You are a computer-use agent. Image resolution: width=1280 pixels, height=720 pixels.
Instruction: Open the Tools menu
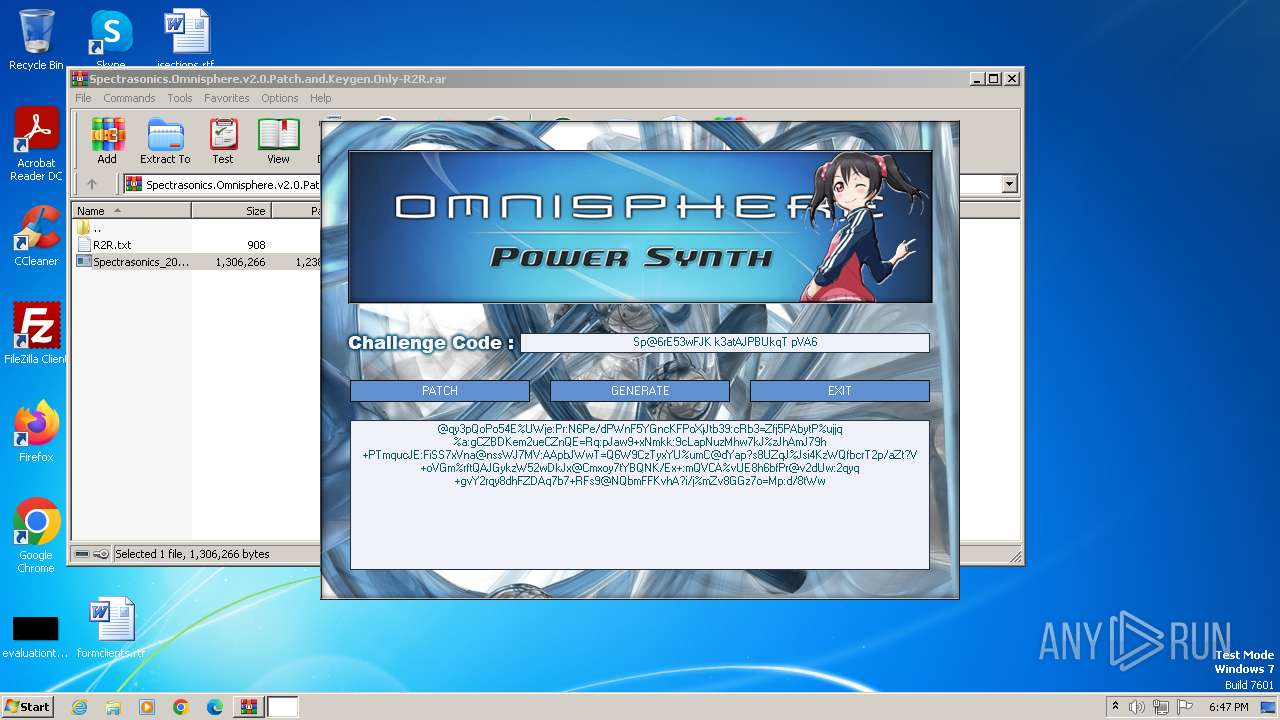180,98
